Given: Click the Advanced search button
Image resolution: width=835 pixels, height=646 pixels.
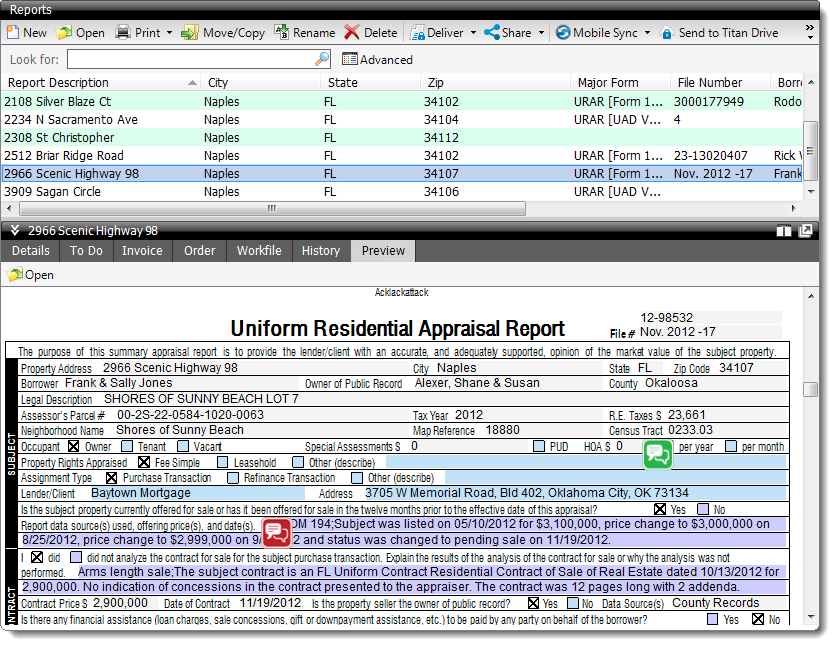Looking at the screenshot, I should coord(377,60).
